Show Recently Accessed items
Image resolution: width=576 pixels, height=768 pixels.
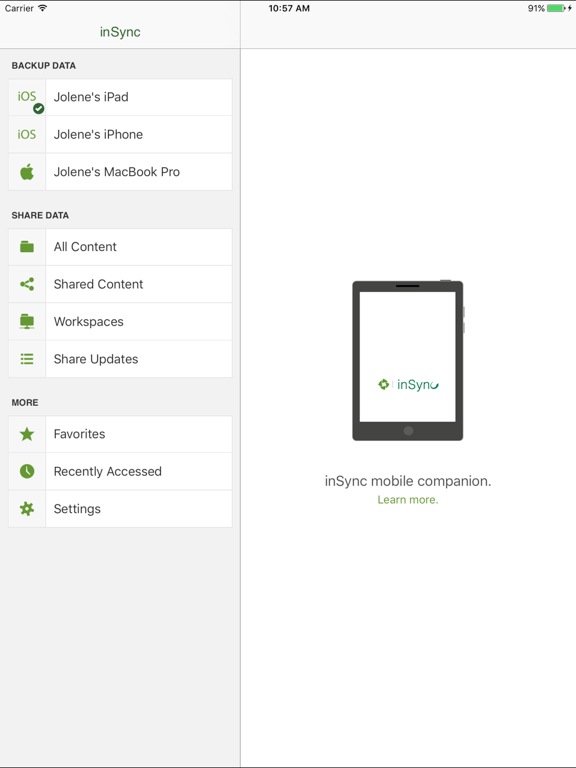(120, 471)
